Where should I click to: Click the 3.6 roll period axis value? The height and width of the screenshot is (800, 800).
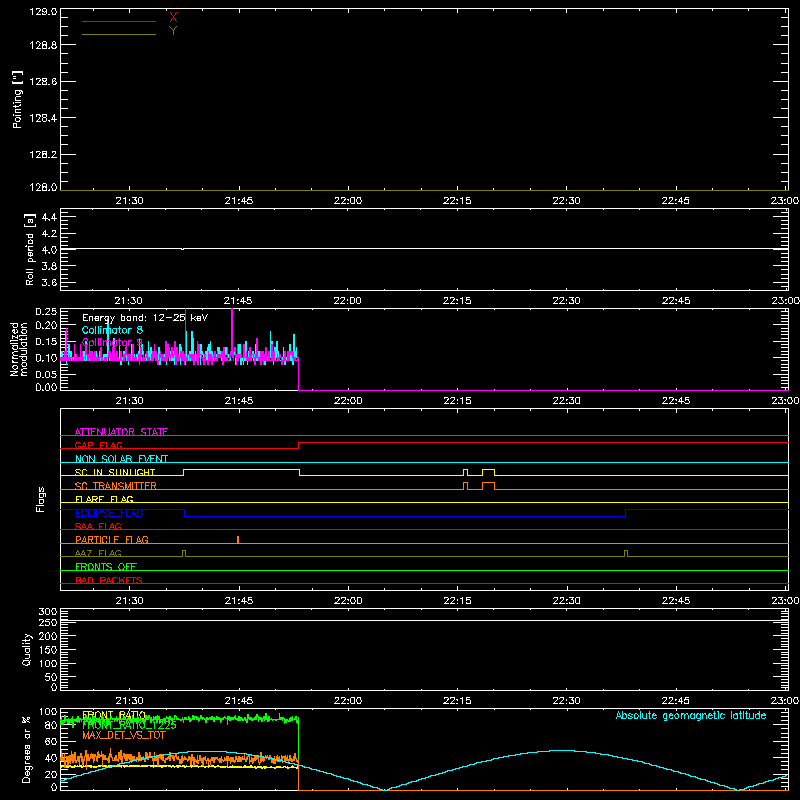49,282
